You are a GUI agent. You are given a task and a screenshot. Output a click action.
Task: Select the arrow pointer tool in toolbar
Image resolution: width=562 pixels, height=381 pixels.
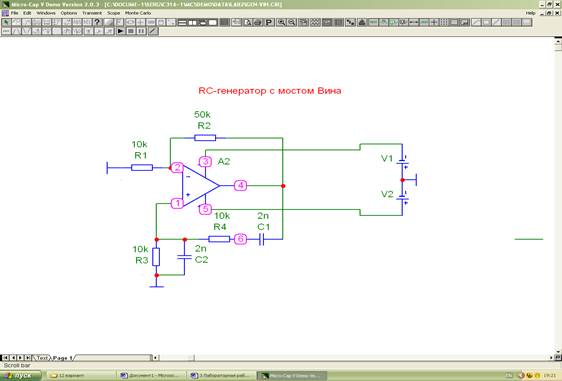coord(6,22)
